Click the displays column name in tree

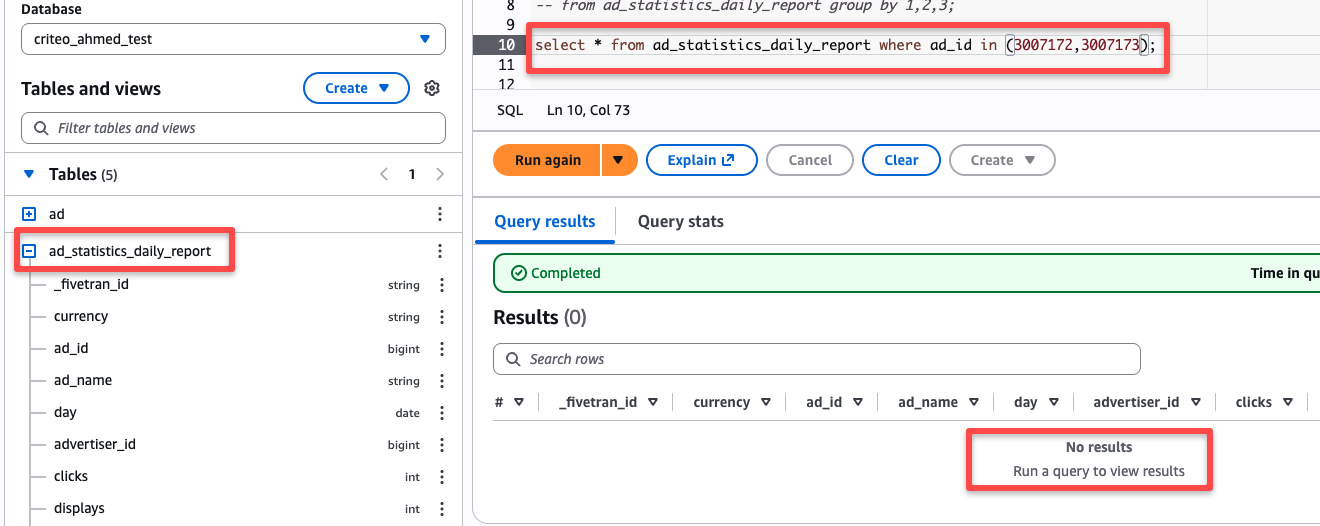[79, 508]
